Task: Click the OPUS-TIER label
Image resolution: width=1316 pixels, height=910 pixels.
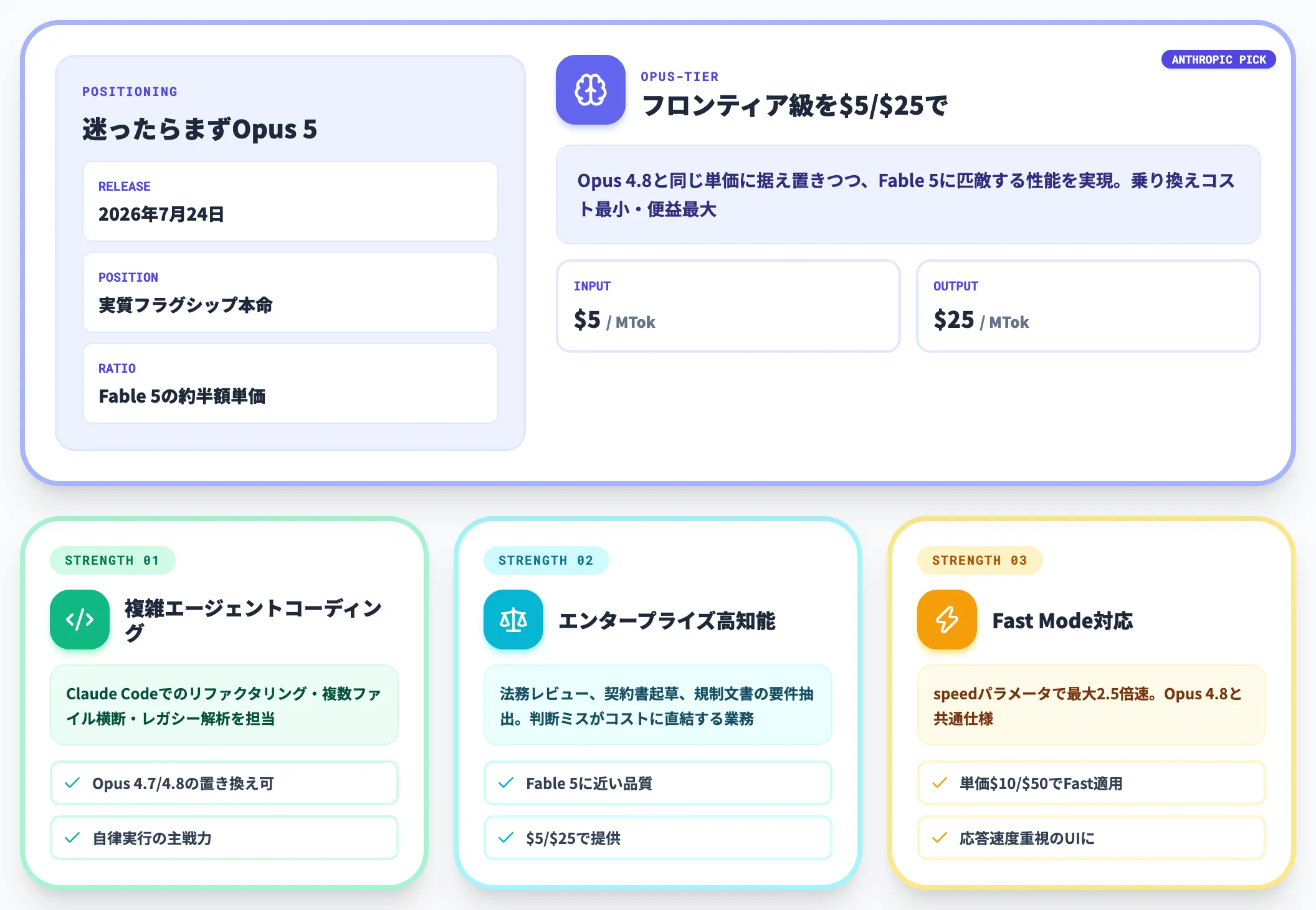Action: tap(680, 77)
